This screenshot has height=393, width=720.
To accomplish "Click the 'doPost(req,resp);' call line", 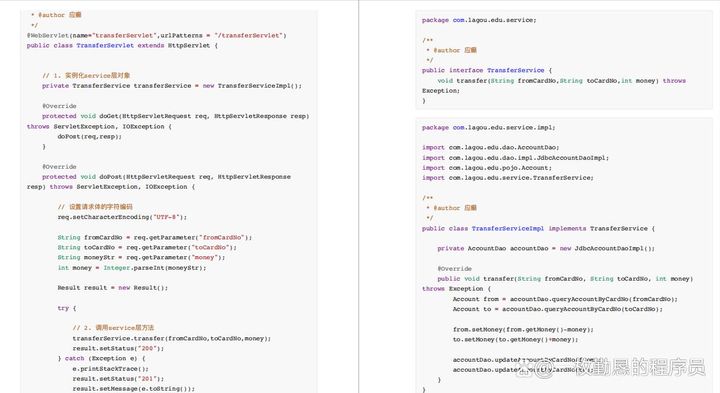I will (90, 136).
